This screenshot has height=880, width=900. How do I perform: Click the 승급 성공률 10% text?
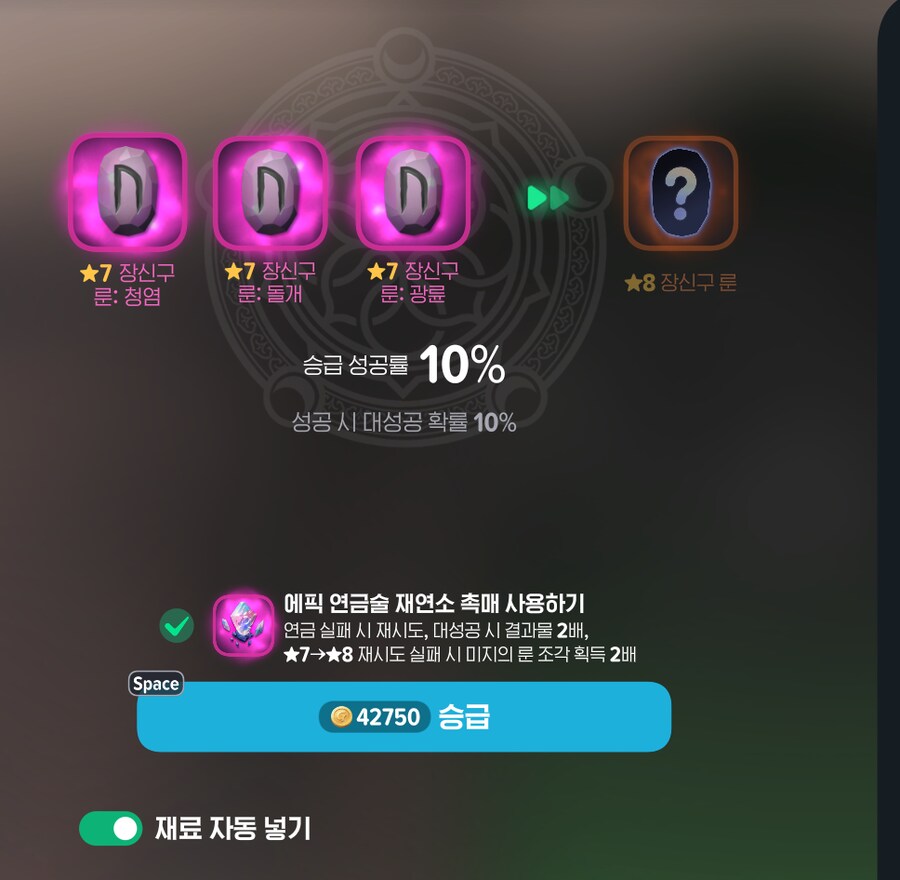(404, 365)
